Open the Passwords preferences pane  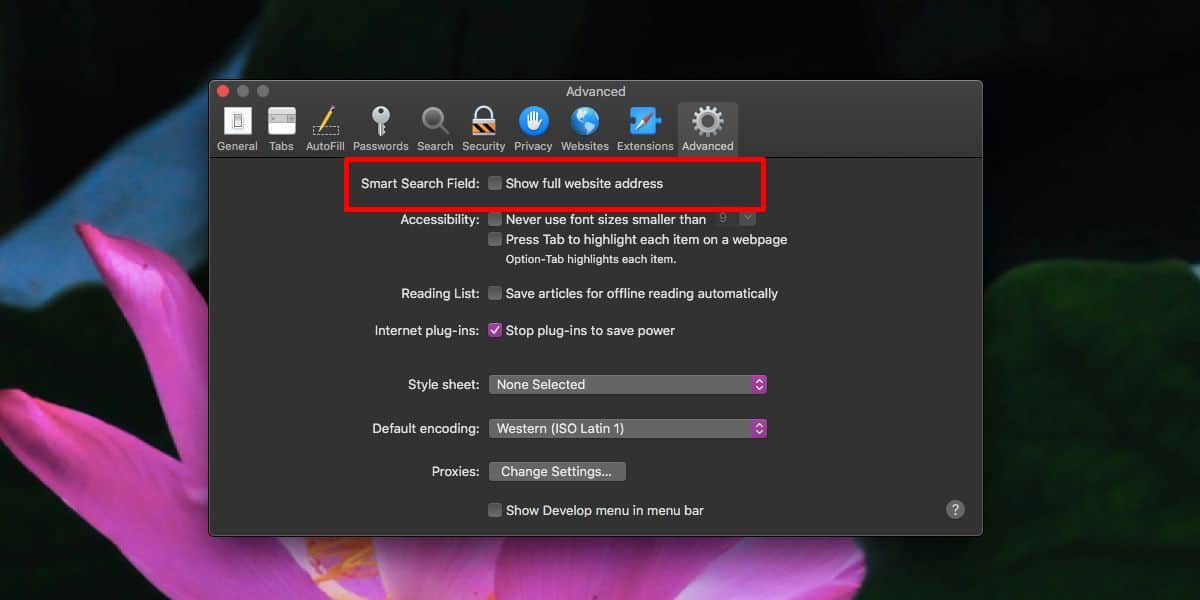380,125
